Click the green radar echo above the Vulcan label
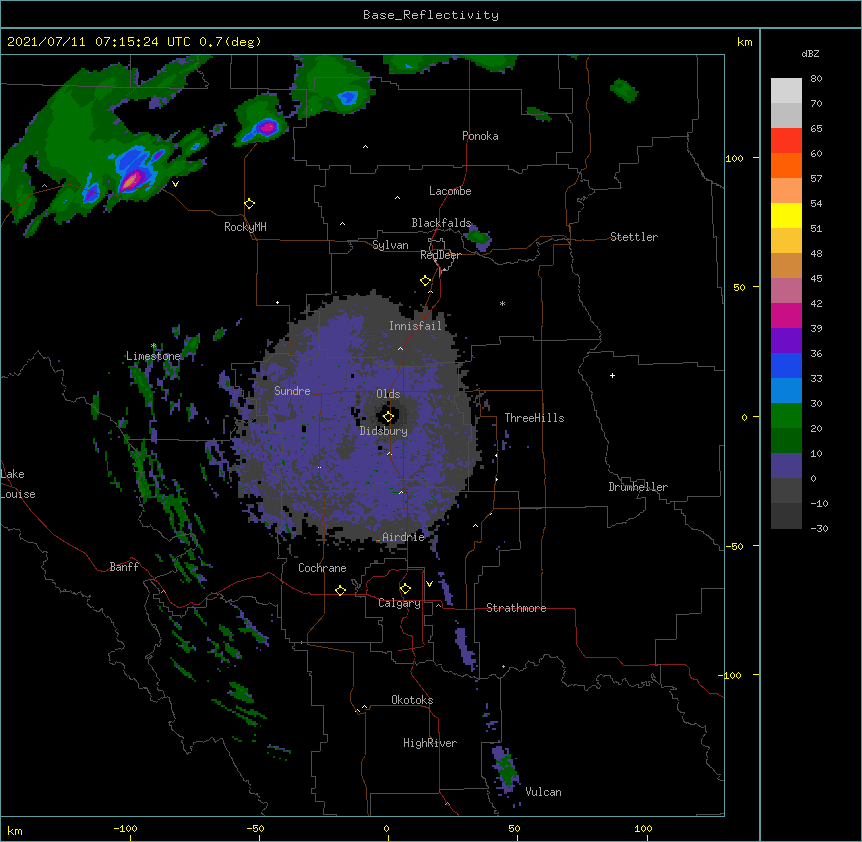Viewport: 862px width, 842px height. [508, 771]
